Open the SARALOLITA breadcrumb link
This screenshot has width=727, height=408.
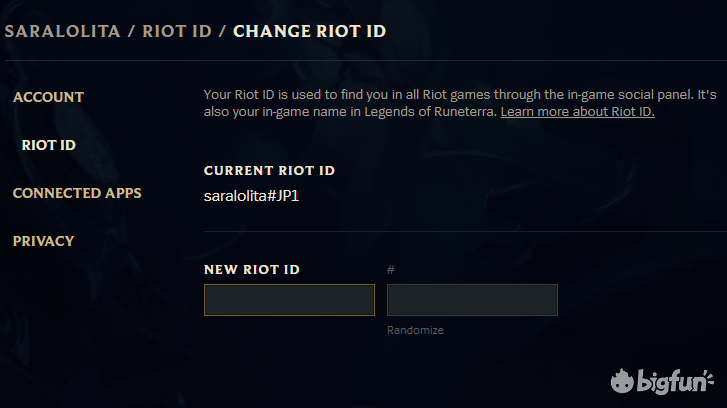click(x=63, y=32)
